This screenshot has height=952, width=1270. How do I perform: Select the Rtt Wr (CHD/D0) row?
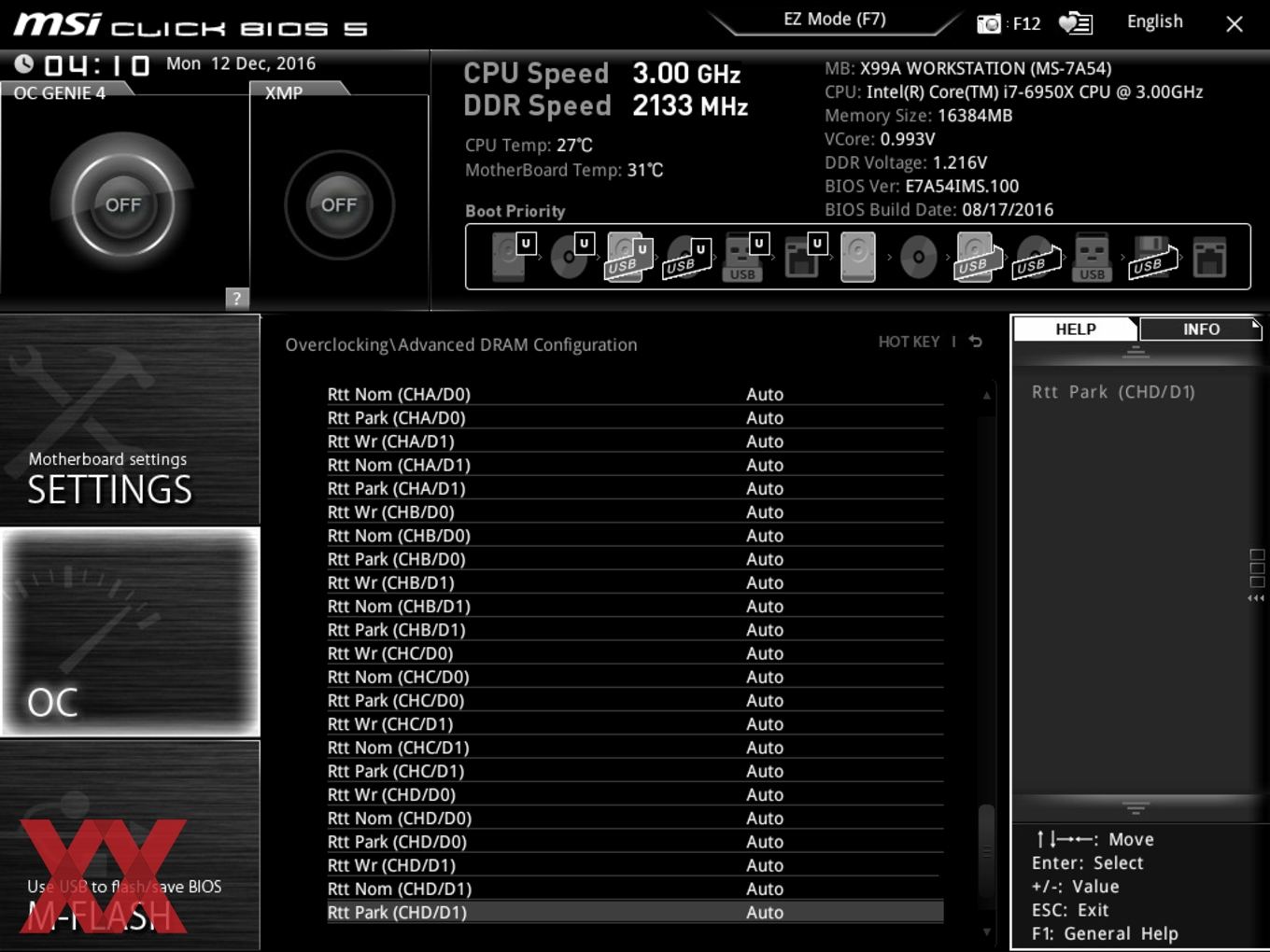pos(635,794)
